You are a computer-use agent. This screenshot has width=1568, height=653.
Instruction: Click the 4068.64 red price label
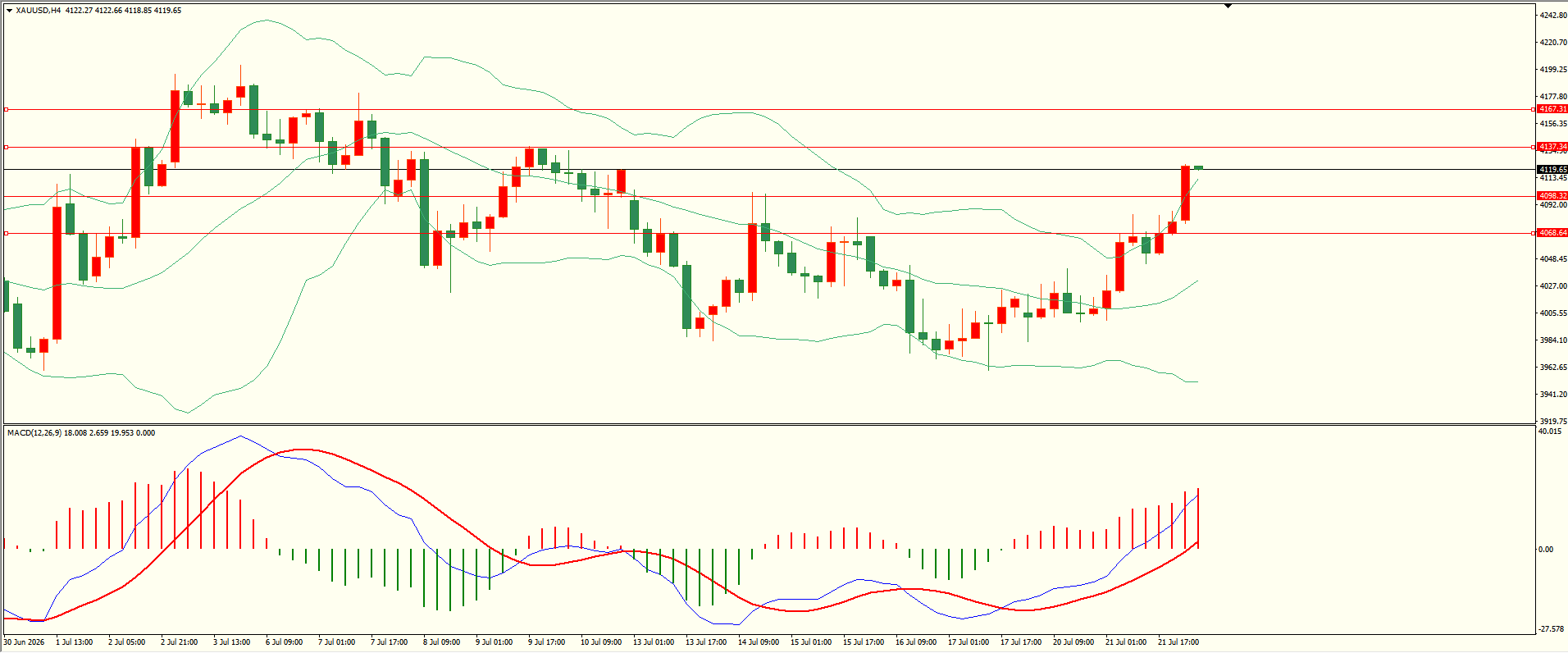1552,233
